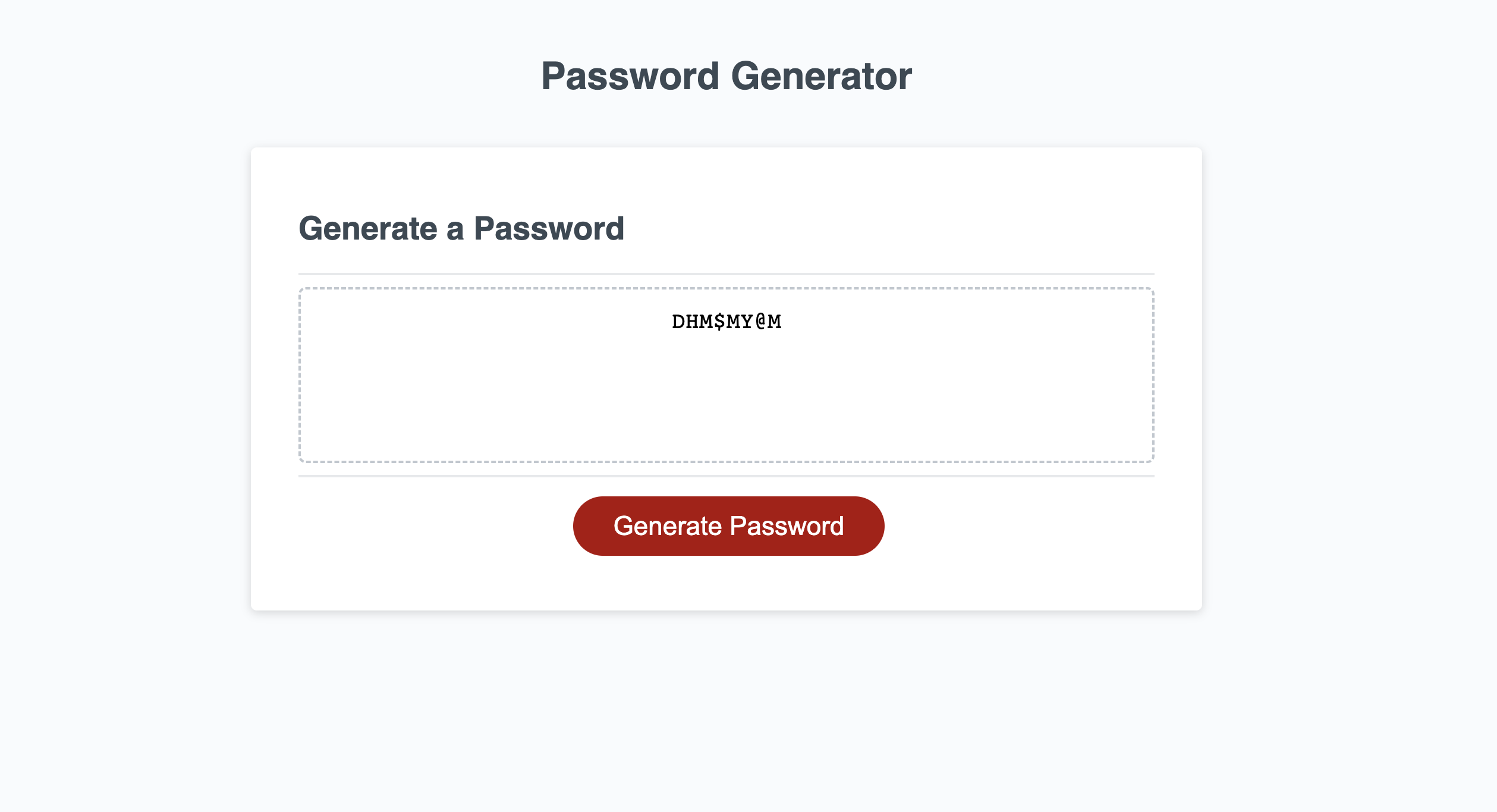Select the generated password text DHM$MY@M

point(727,322)
